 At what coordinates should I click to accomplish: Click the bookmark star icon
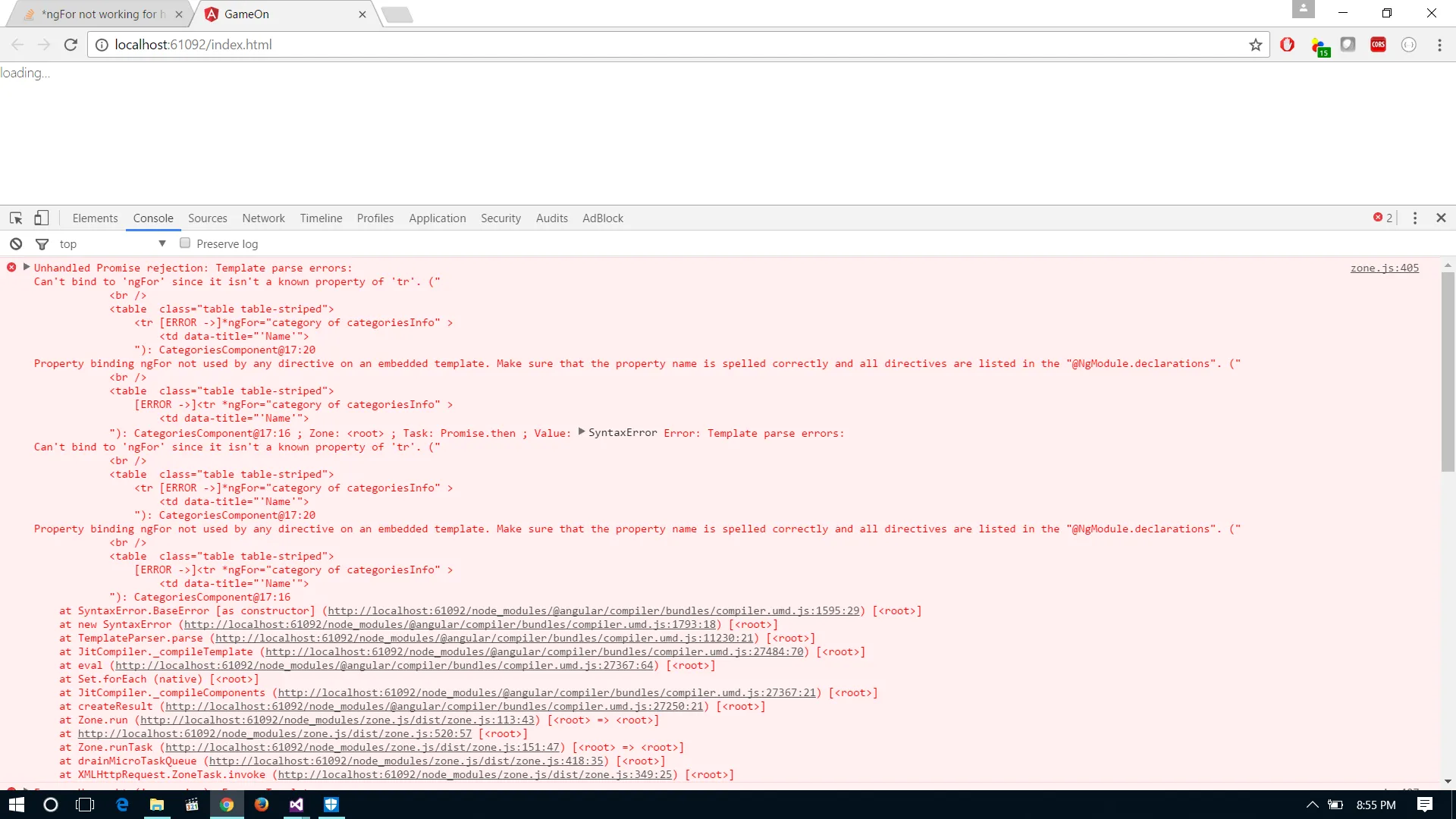(x=1256, y=45)
